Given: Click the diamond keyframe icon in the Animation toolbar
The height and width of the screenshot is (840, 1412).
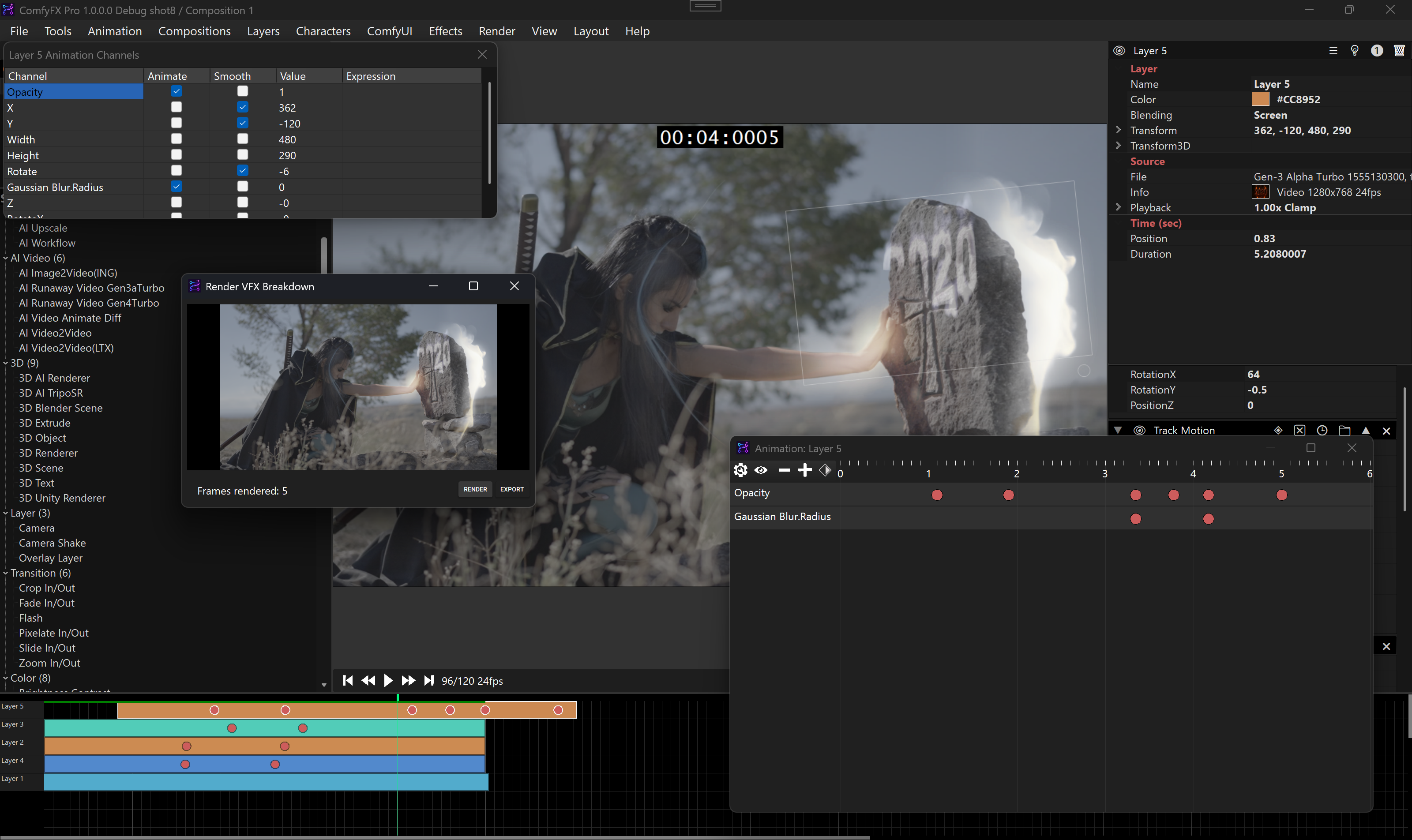Looking at the screenshot, I should [x=825, y=470].
